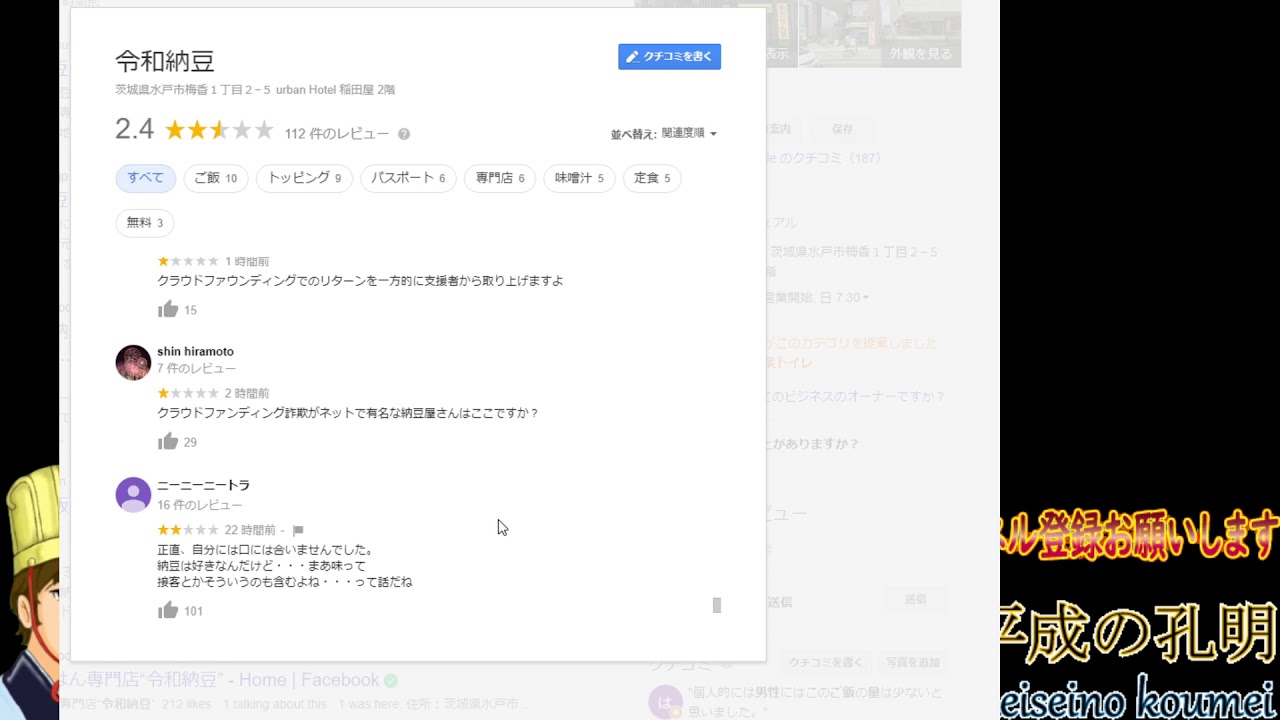Click the address line 茨城県水戸市梅香 1 丁目
The height and width of the screenshot is (720, 1280).
(x=255, y=90)
